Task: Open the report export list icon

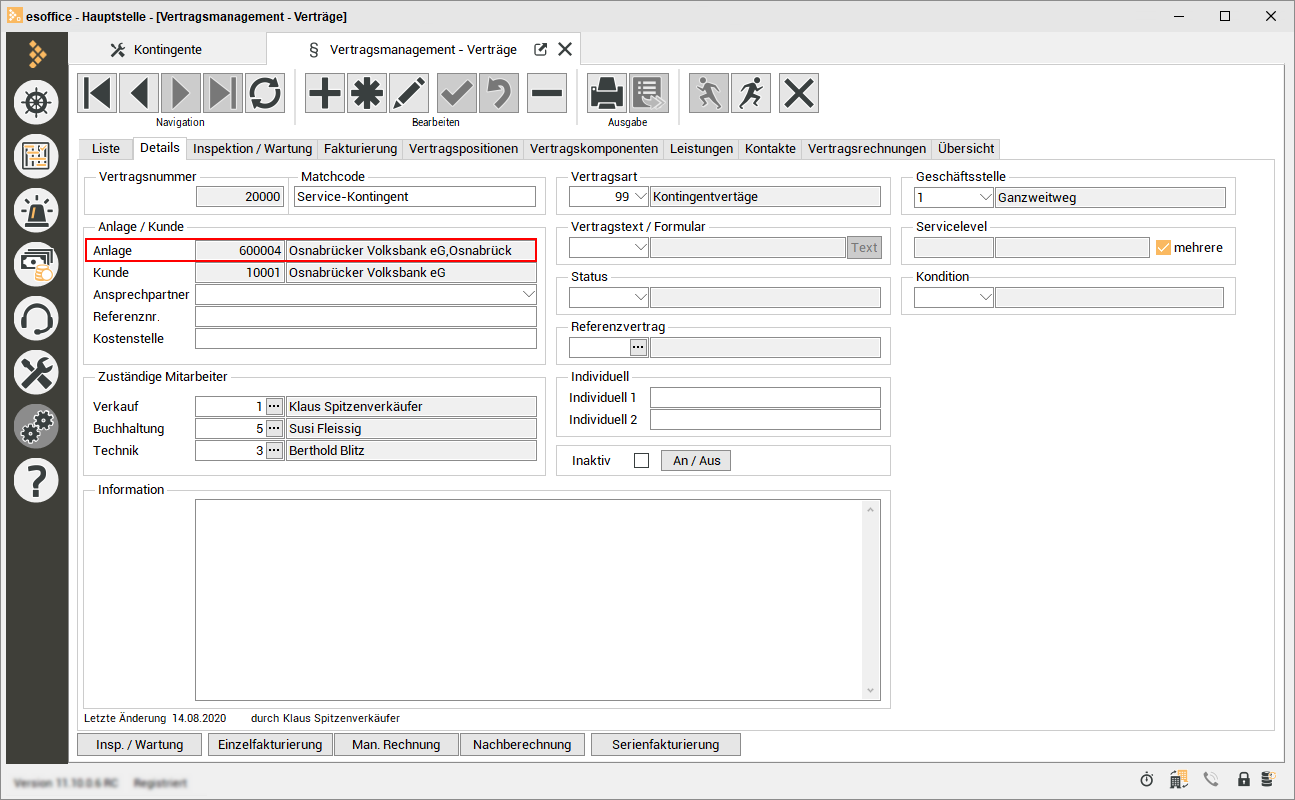Action: (649, 93)
